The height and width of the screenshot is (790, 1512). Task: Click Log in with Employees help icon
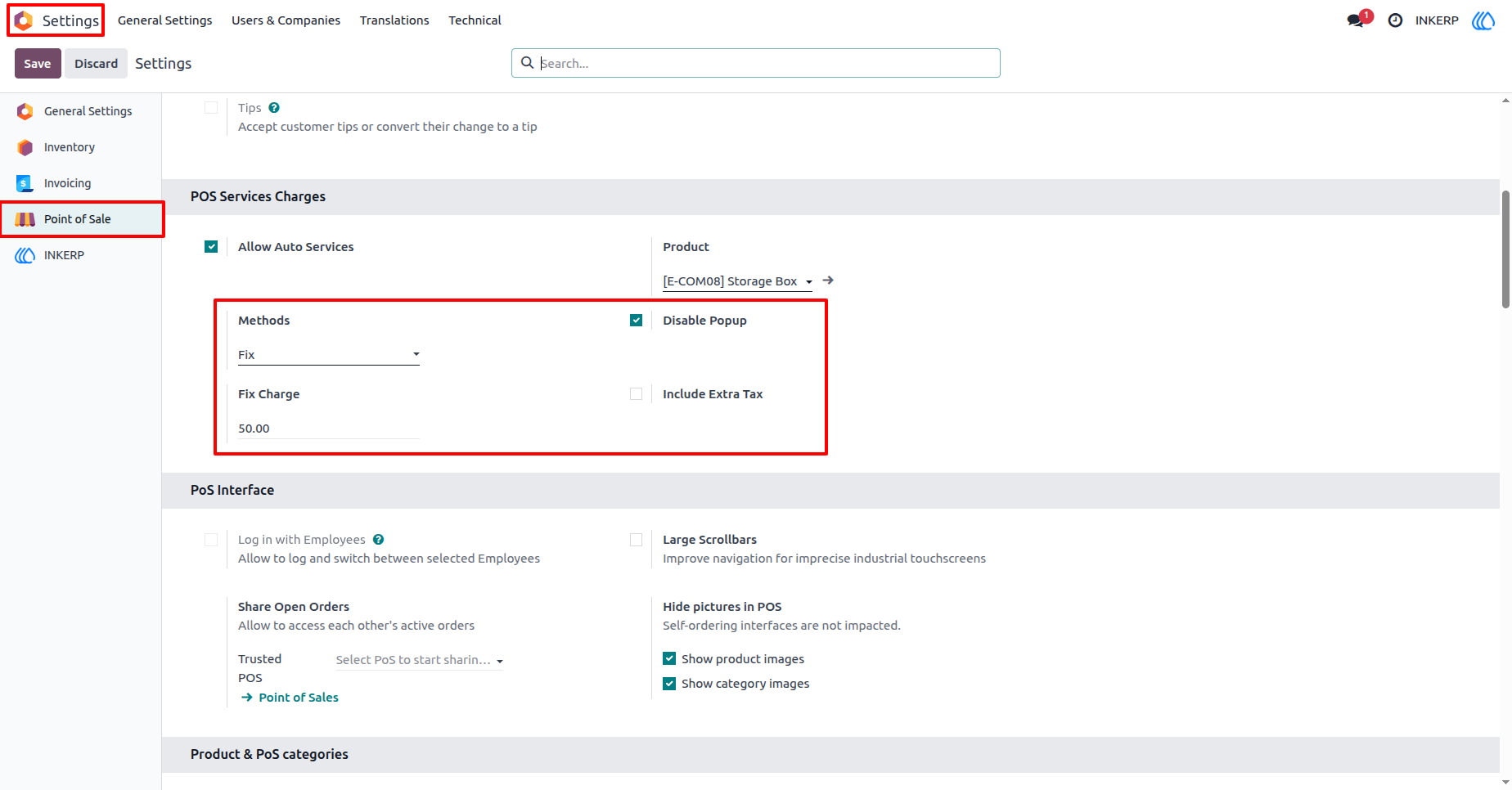(378, 540)
